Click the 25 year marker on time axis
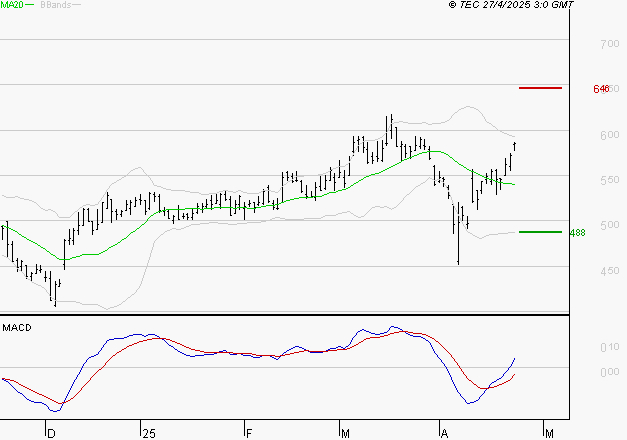This screenshot has width=627, height=440. click(x=149, y=433)
